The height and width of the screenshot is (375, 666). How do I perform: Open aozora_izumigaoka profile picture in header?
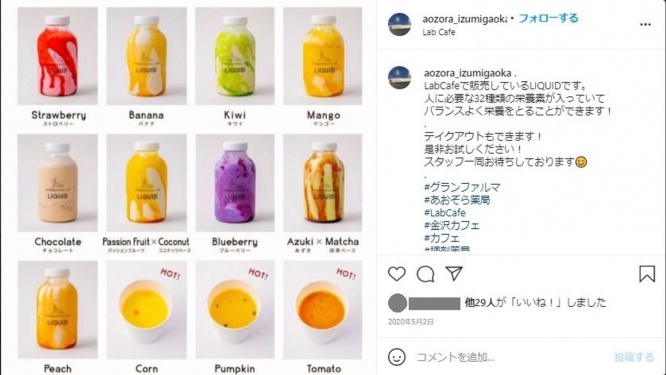(400, 24)
